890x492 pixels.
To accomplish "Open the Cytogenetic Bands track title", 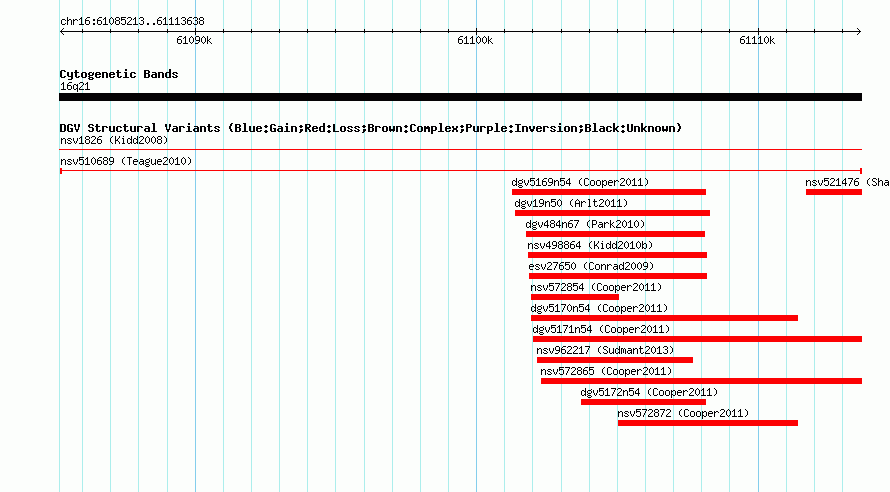I will click(119, 74).
